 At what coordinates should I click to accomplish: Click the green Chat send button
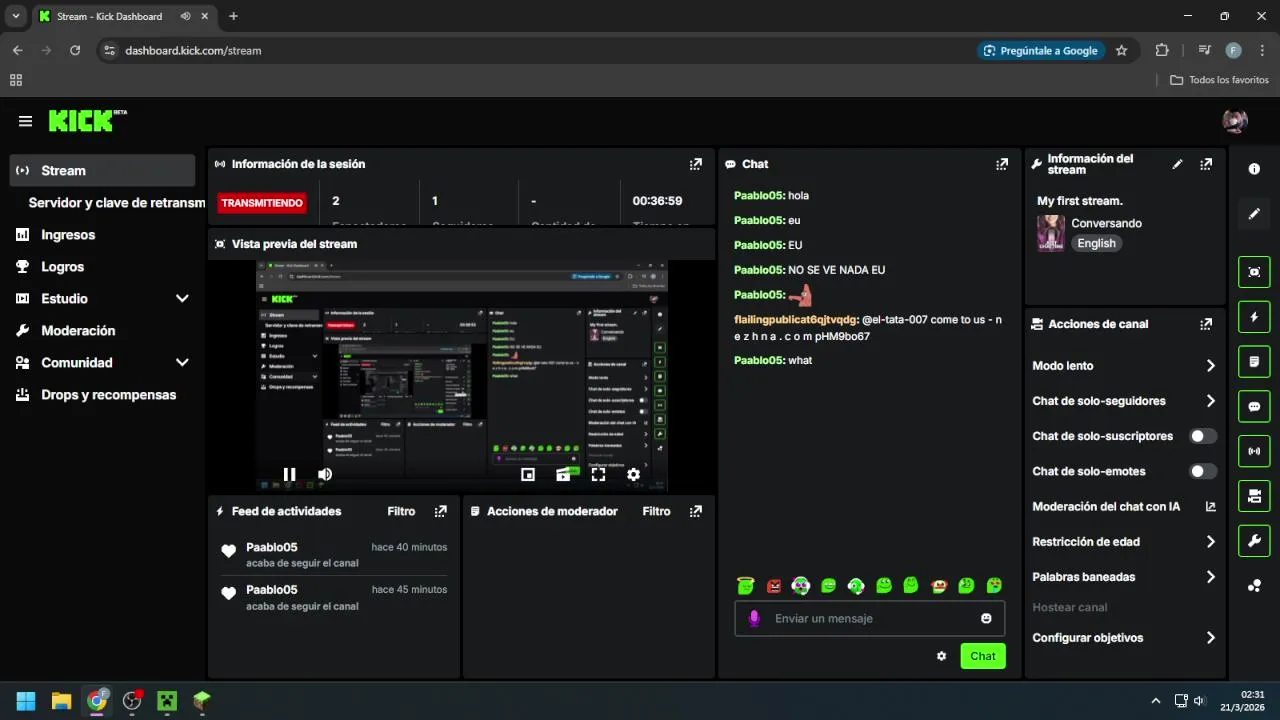coord(983,656)
